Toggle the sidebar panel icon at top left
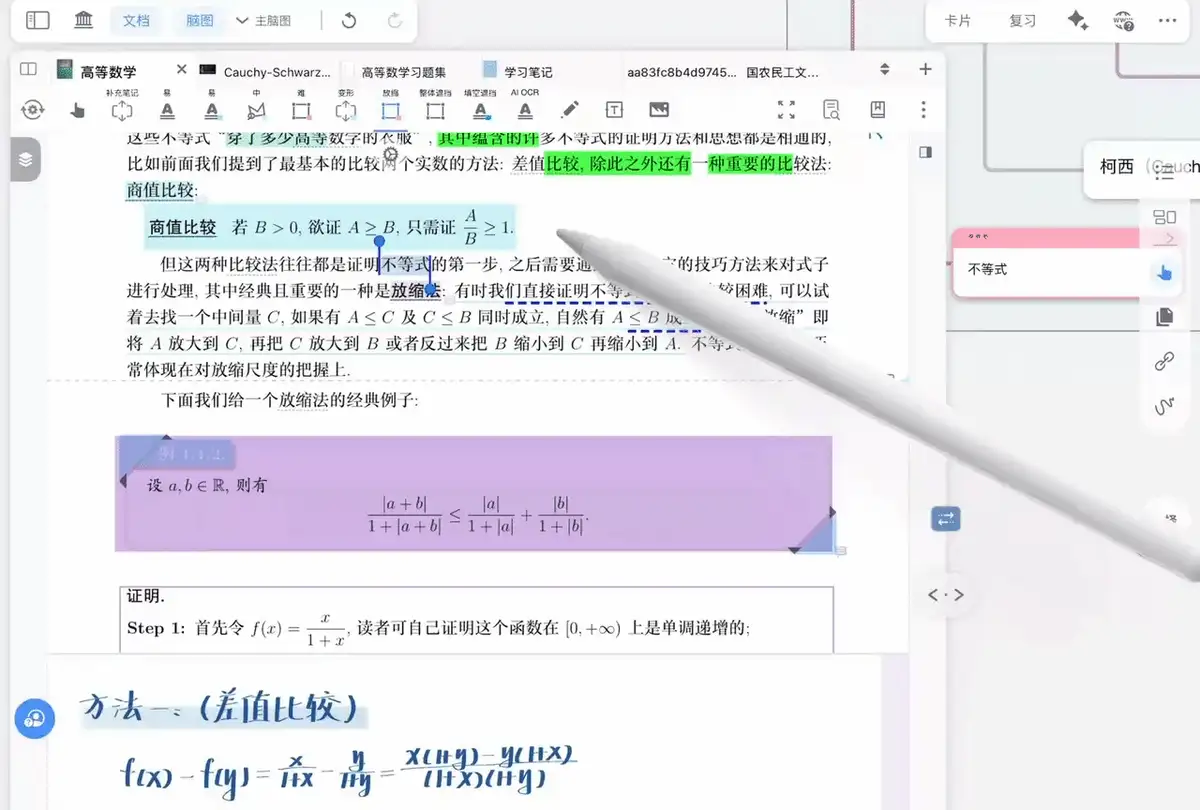Image resolution: width=1200 pixels, height=810 pixels. tap(37, 20)
